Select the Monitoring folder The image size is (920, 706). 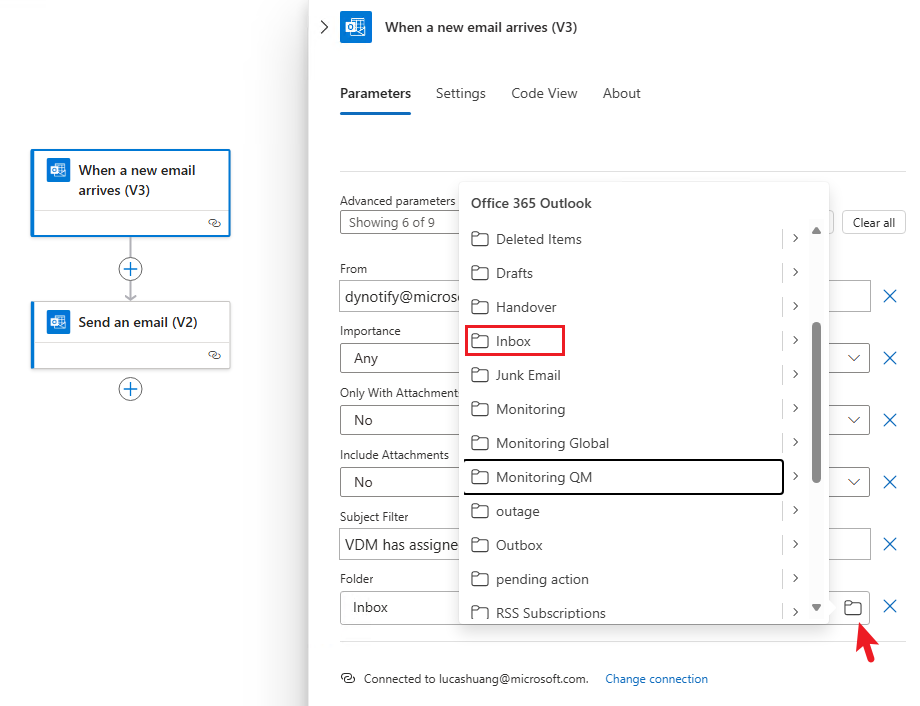pyautogui.click(x=623, y=409)
